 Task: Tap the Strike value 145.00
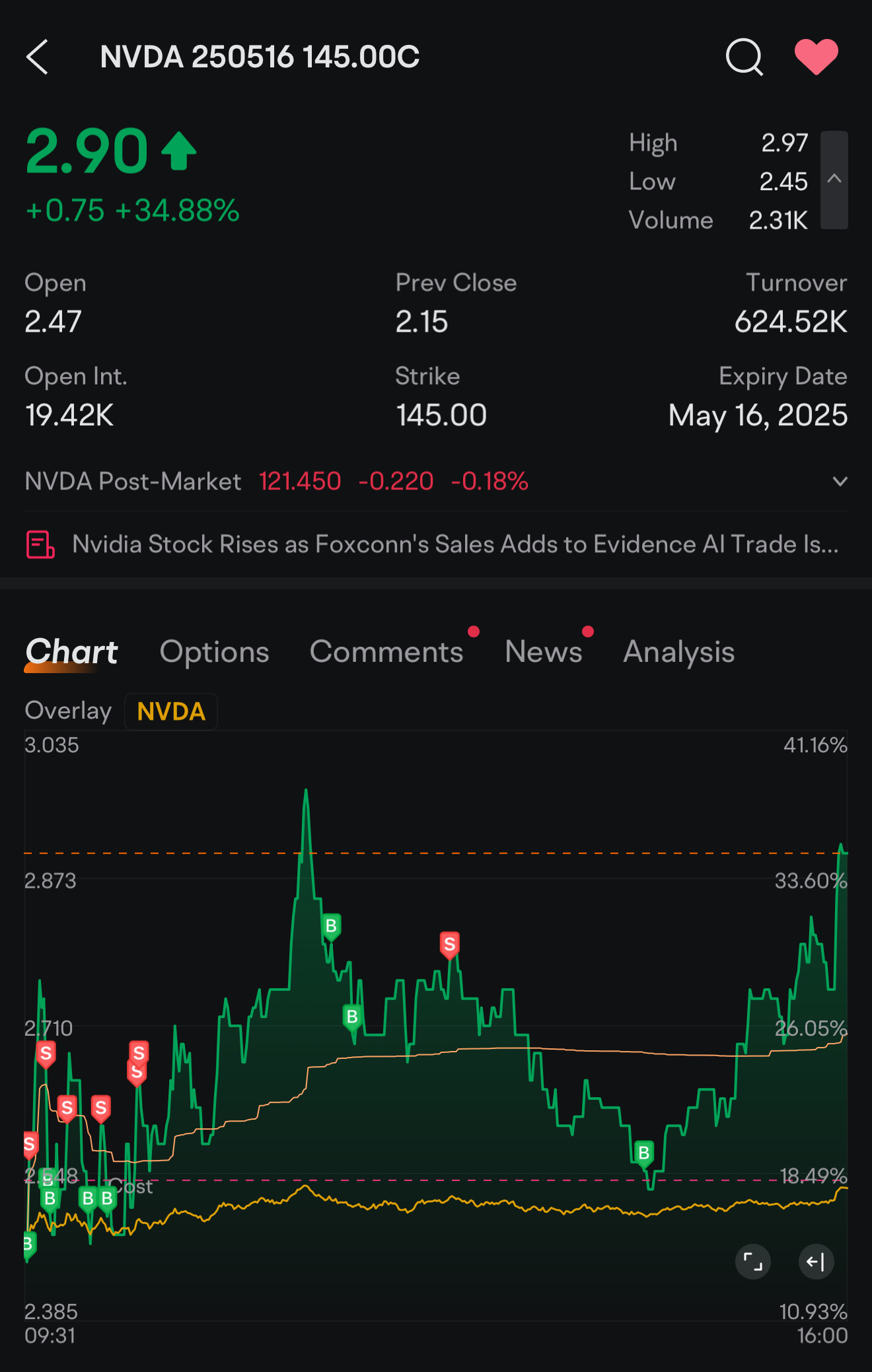coord(441,415)
